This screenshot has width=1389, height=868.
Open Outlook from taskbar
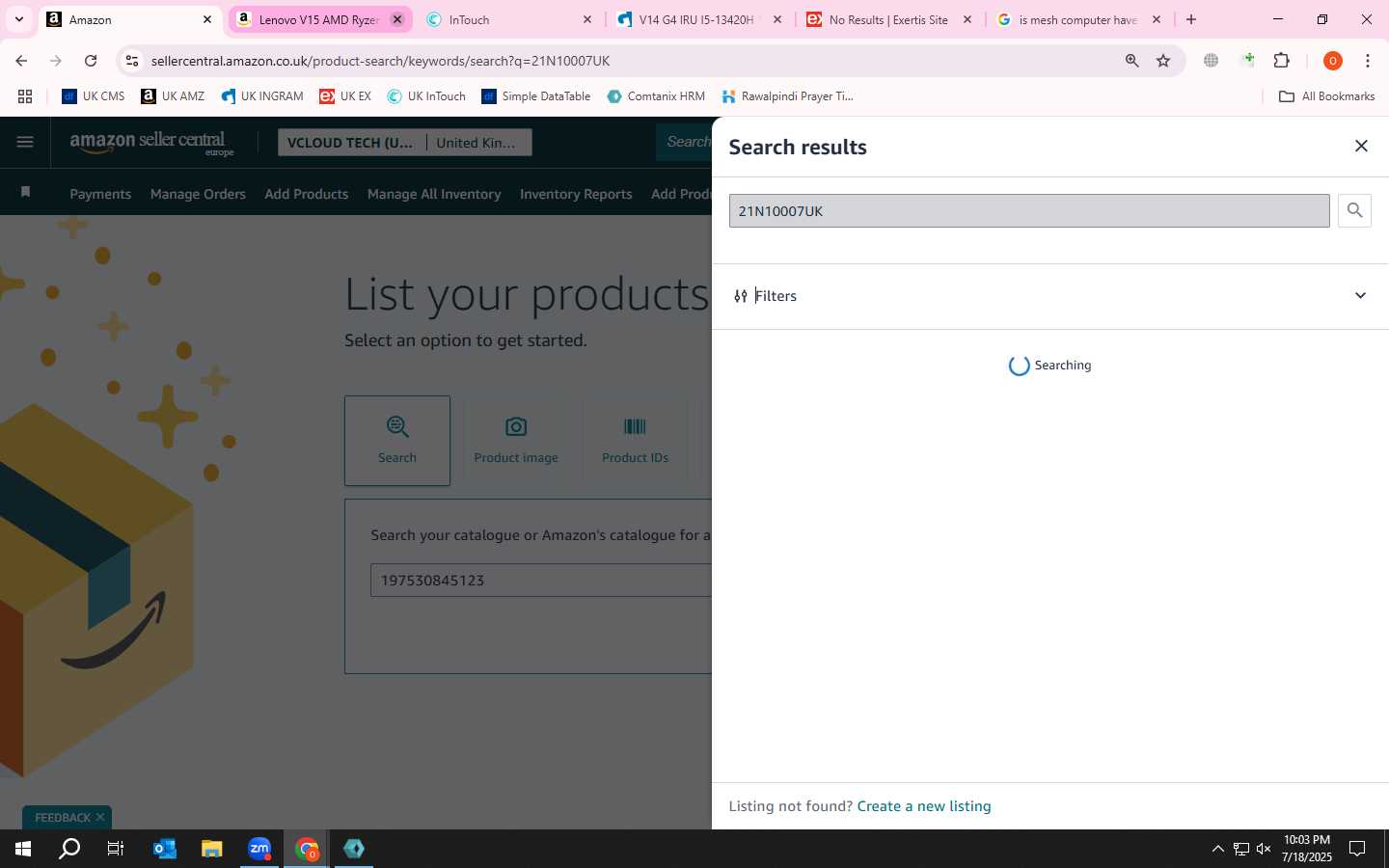(165, 849)
